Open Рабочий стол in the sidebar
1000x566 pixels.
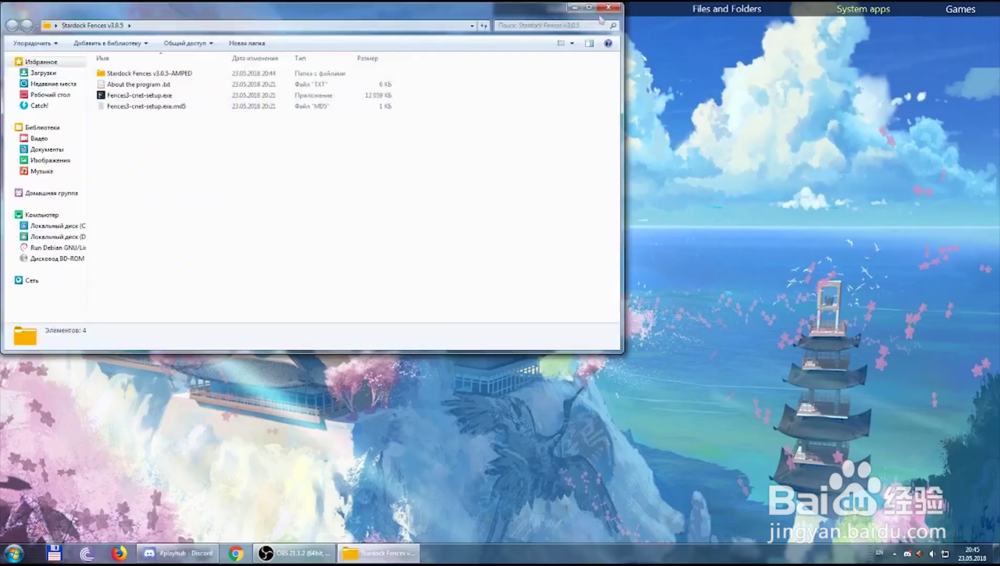tap(50, 94)
